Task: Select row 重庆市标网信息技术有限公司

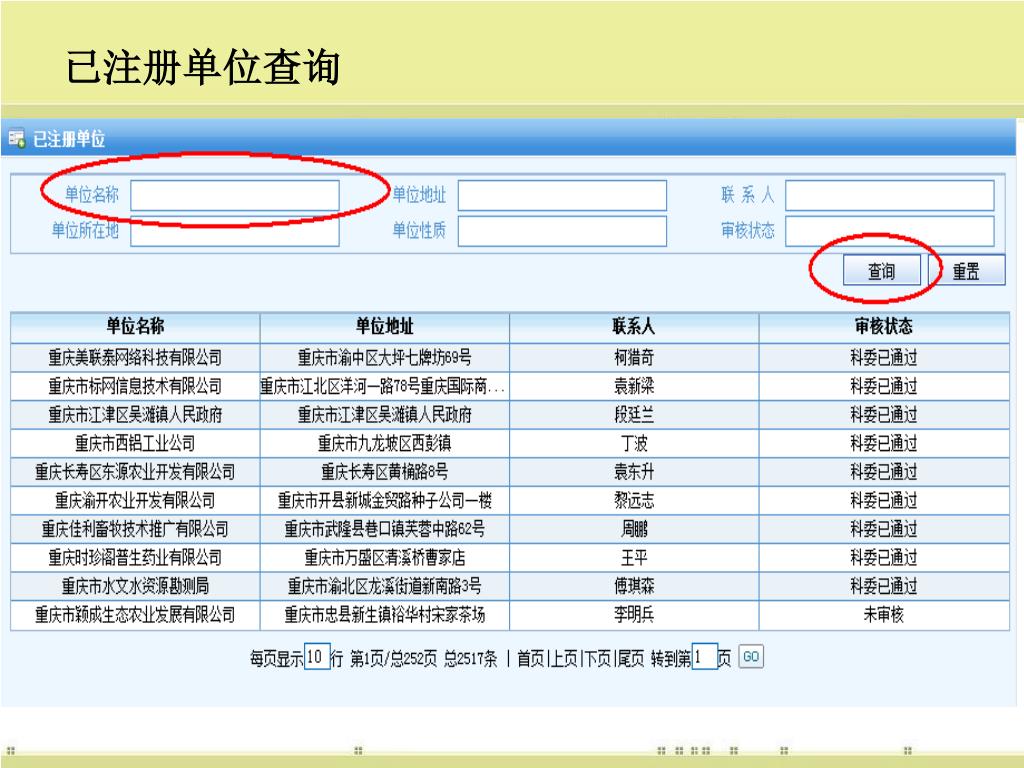Action: click(510, 386)
